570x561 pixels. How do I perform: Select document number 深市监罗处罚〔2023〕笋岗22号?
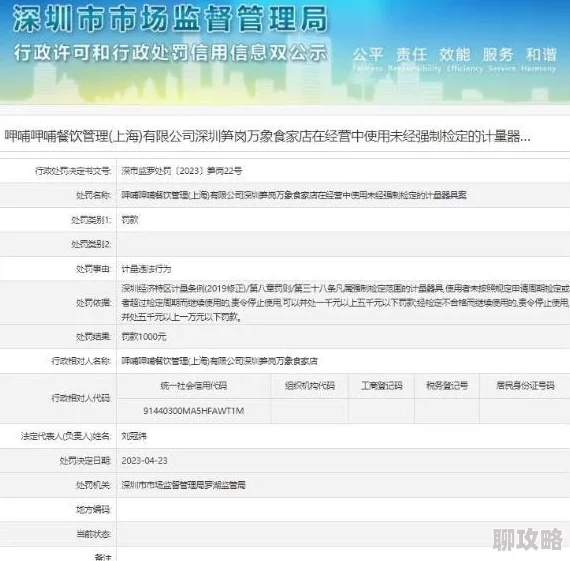tap(182, 171)
